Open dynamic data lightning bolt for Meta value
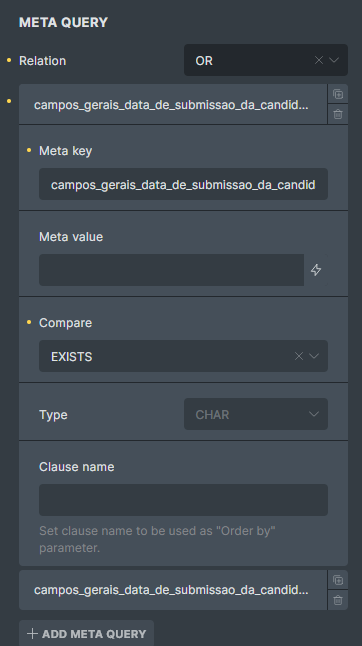This screenshot has width=362, height=646. [316, 270]
